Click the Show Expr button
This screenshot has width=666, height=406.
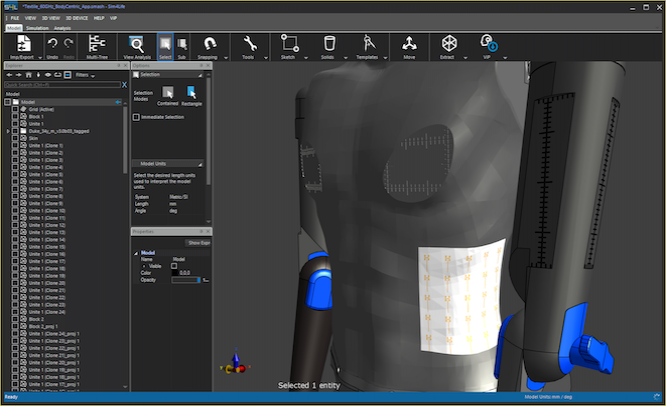[x=198, y=243]
